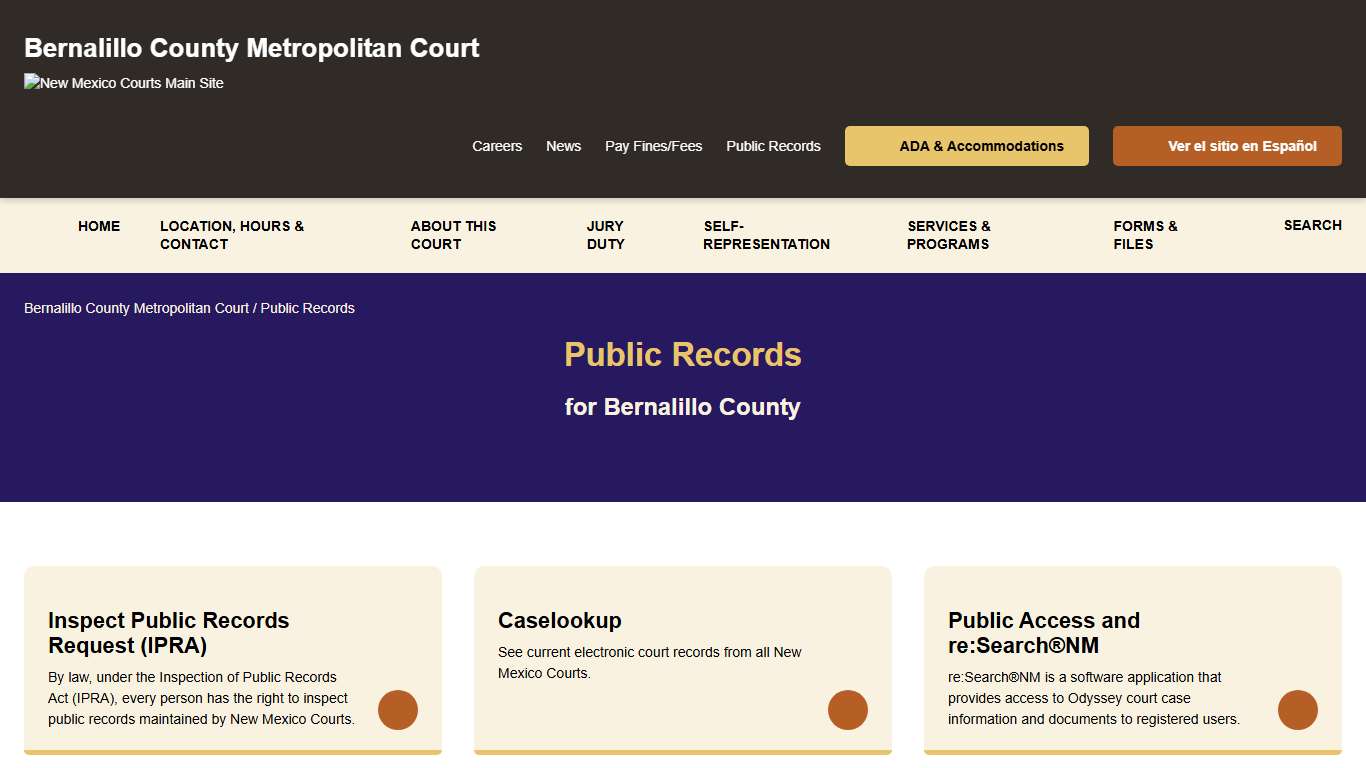Click the re:Search®NM card's arrow icon
Screen dimensions: 1366x768
point(1298,710)
